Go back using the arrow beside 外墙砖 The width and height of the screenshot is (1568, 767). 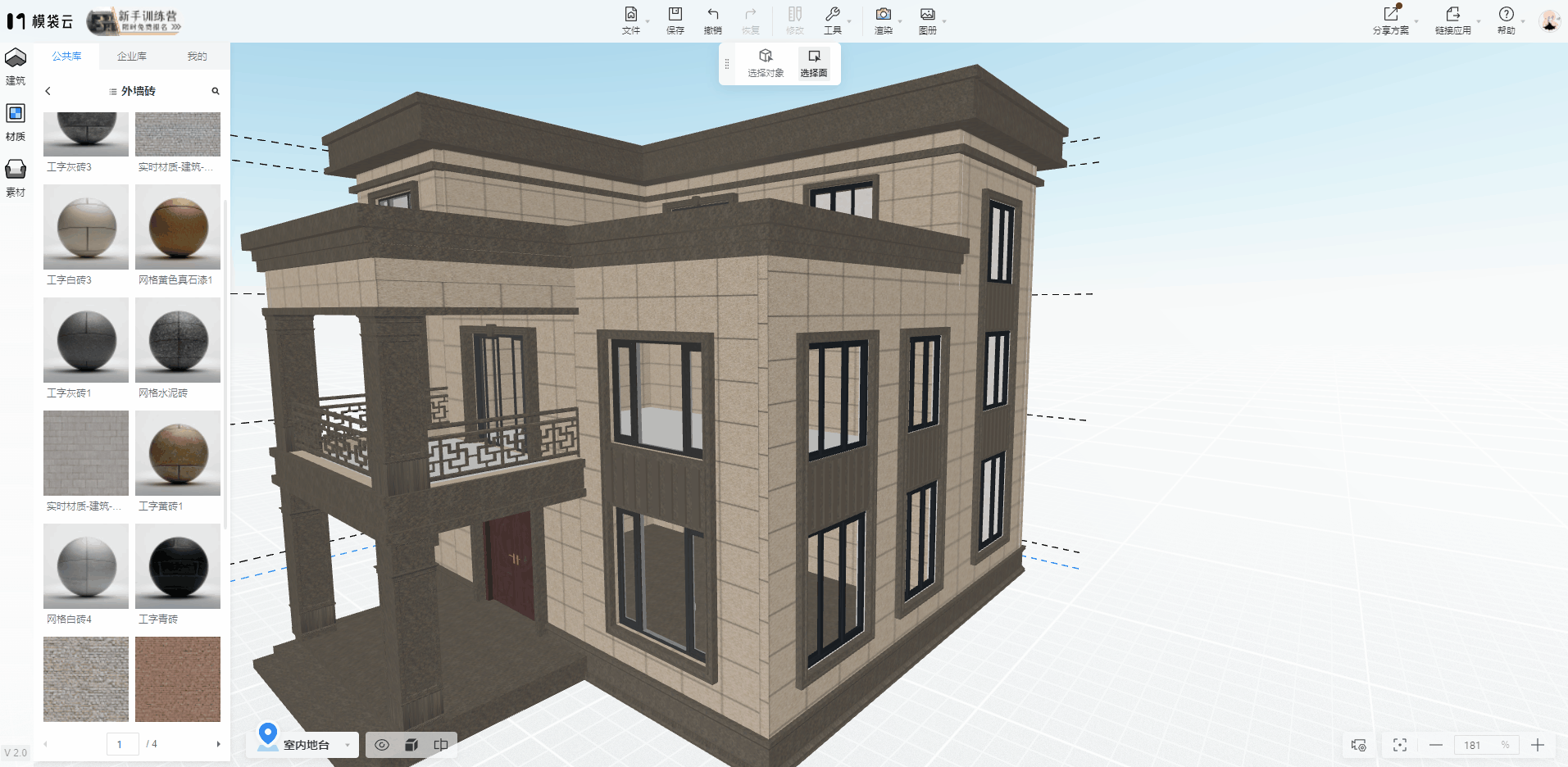coord(48,91)
